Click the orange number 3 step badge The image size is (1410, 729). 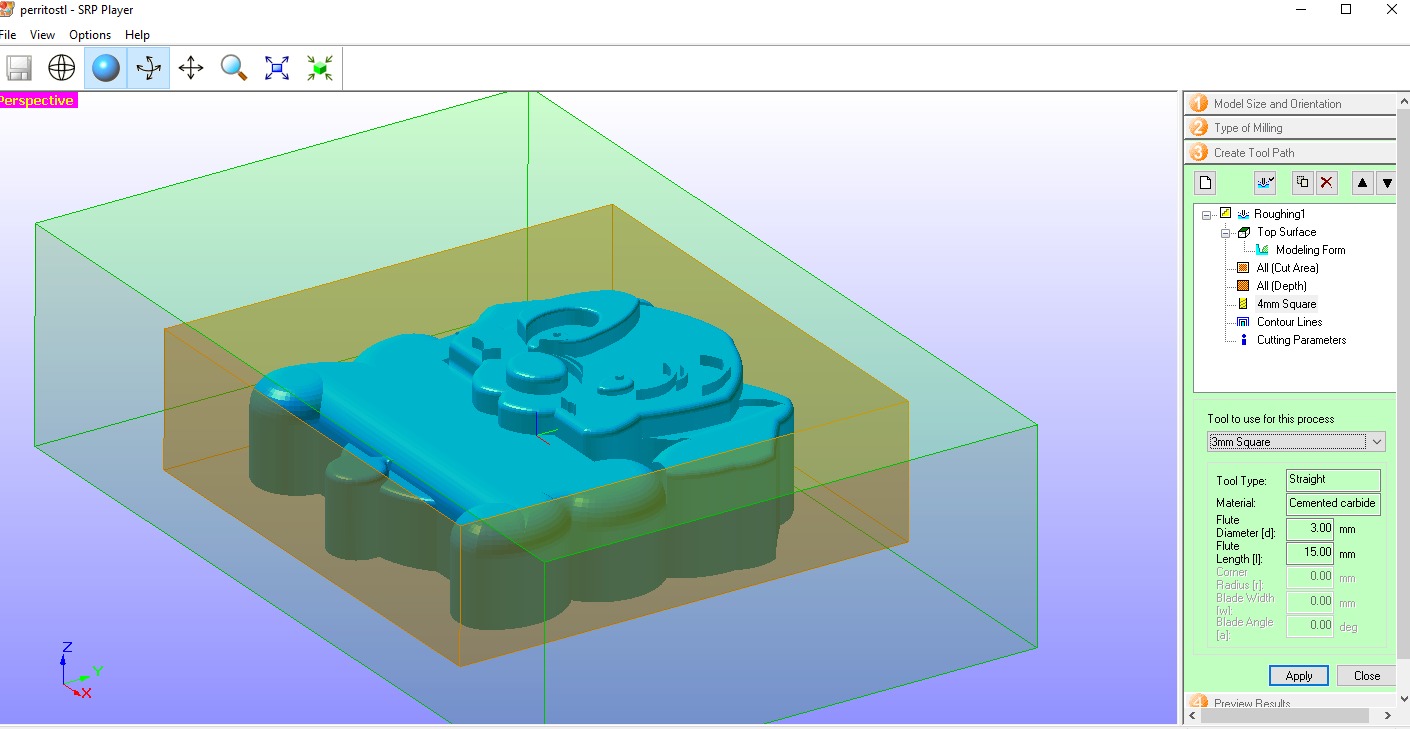(1198, 153)
